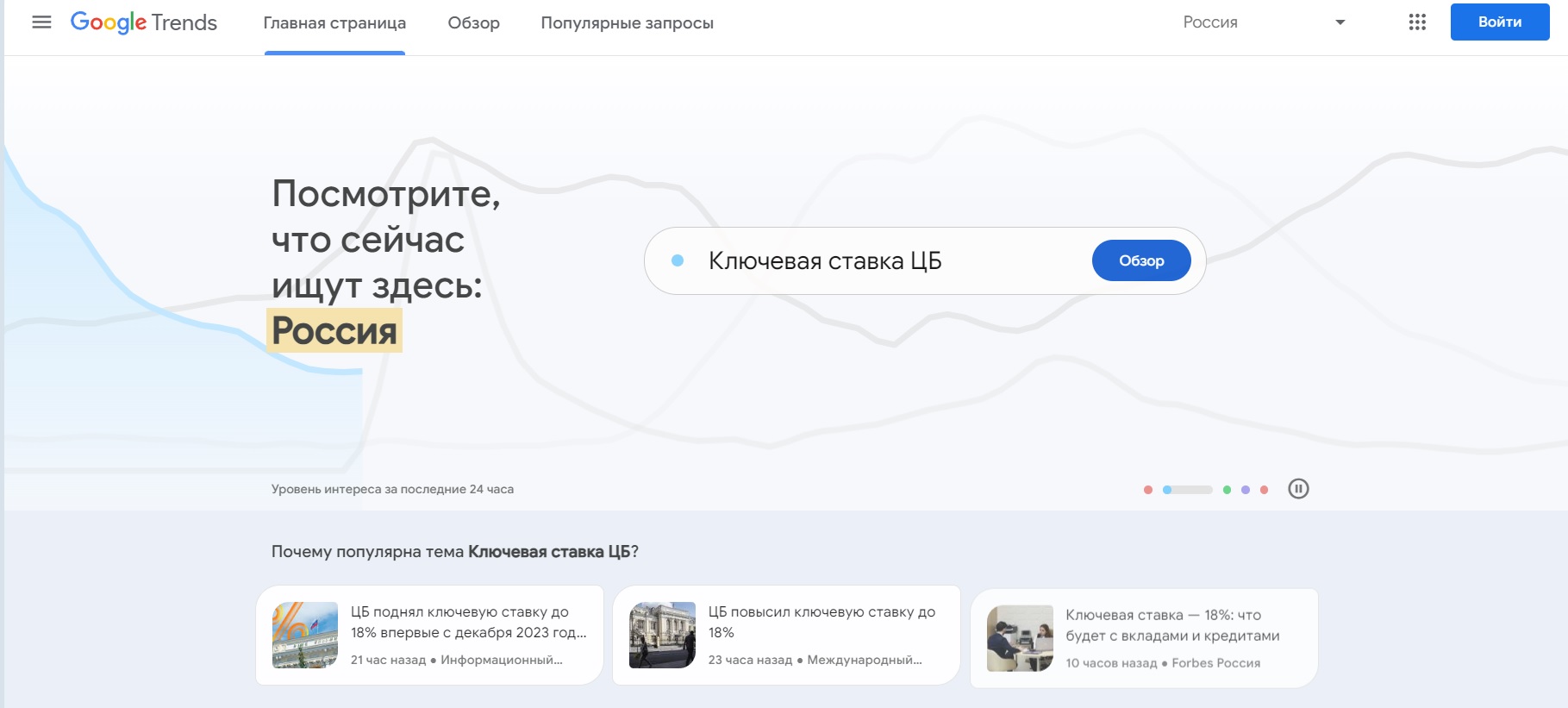Select the green carousel dot
The height and width of the screenshot is (708, 1568).
point(1227,490)
